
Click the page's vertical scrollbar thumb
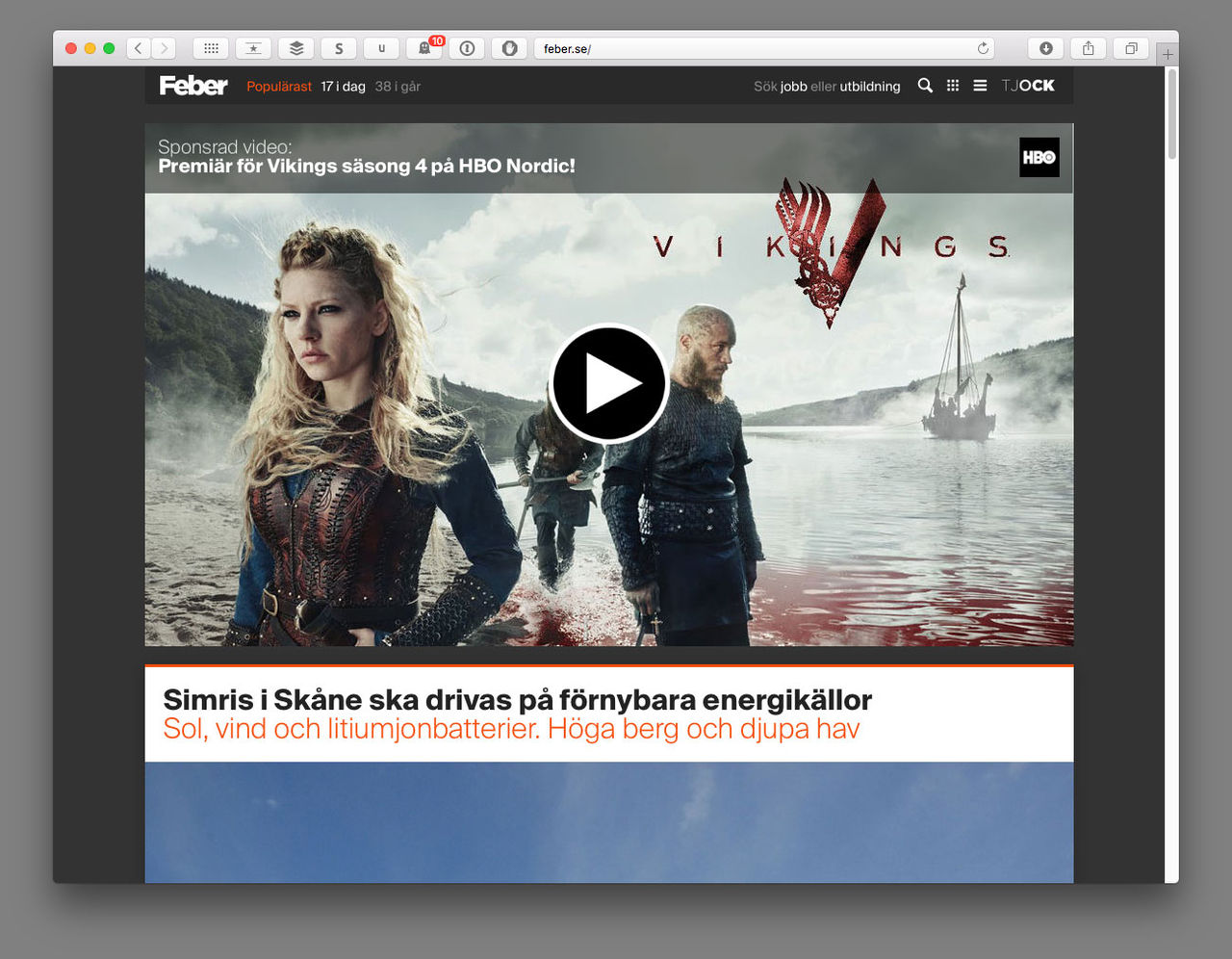point(1171,114)
